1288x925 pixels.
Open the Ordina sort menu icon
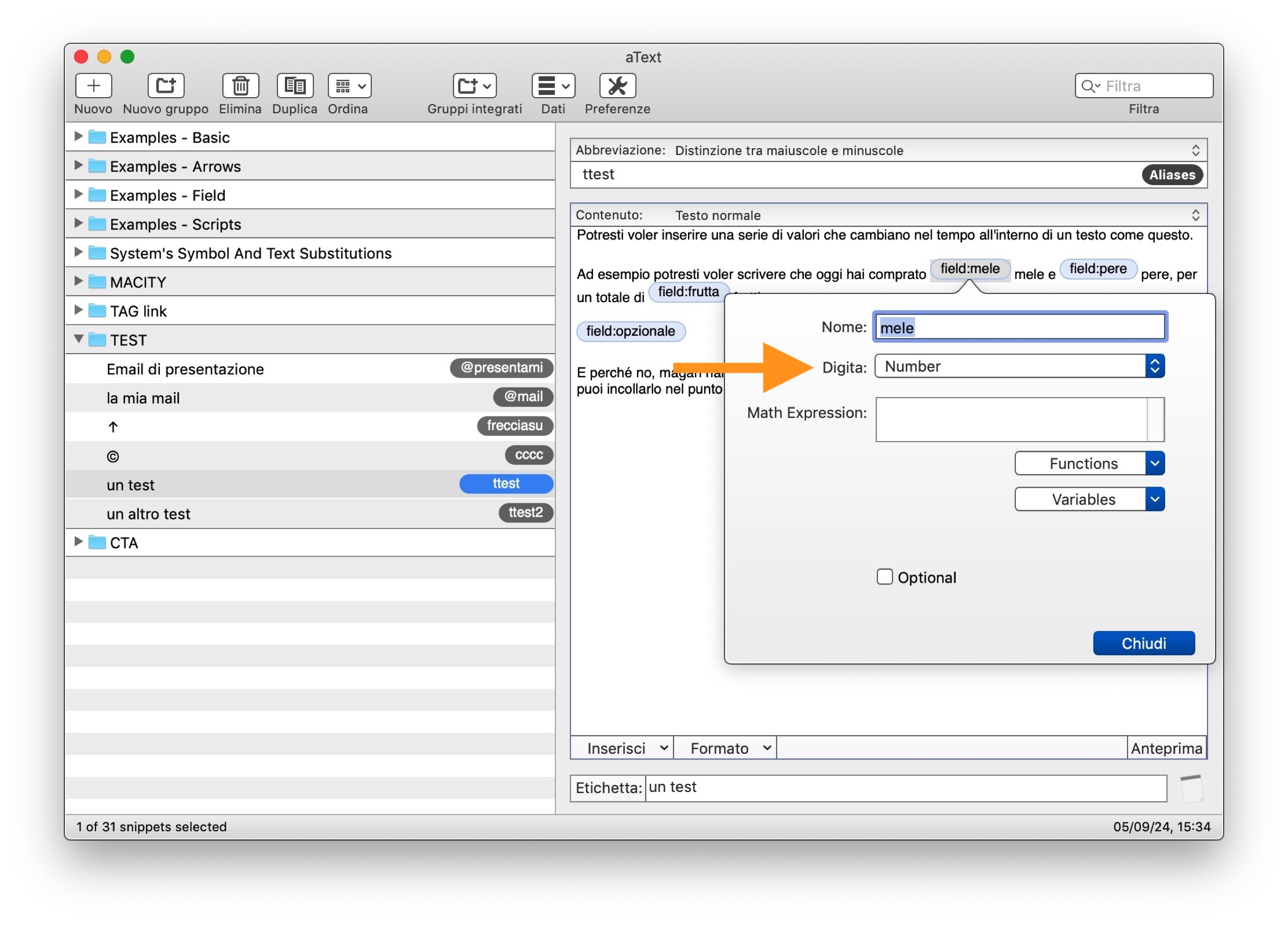click(349, 86)
